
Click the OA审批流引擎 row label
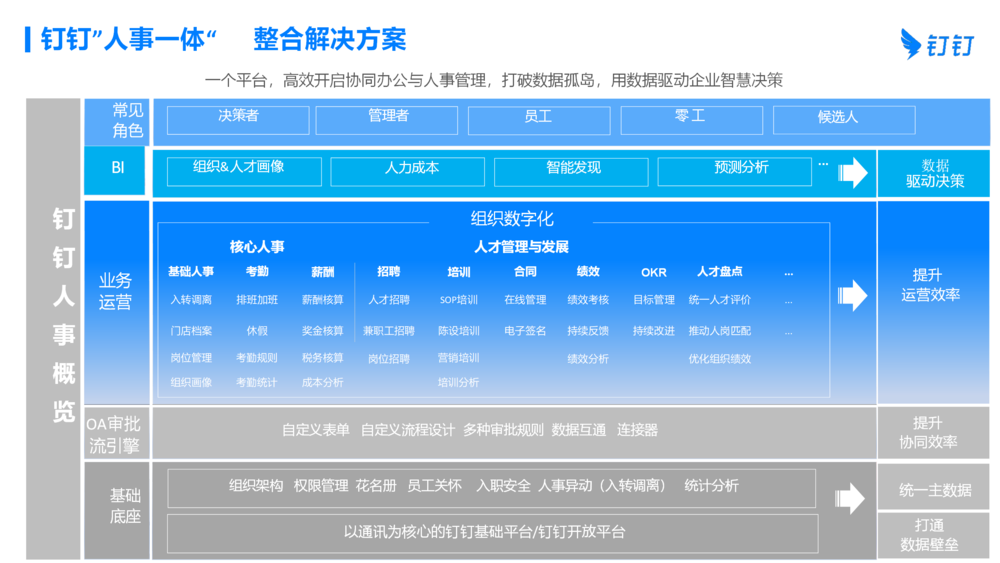pos(117,434)
